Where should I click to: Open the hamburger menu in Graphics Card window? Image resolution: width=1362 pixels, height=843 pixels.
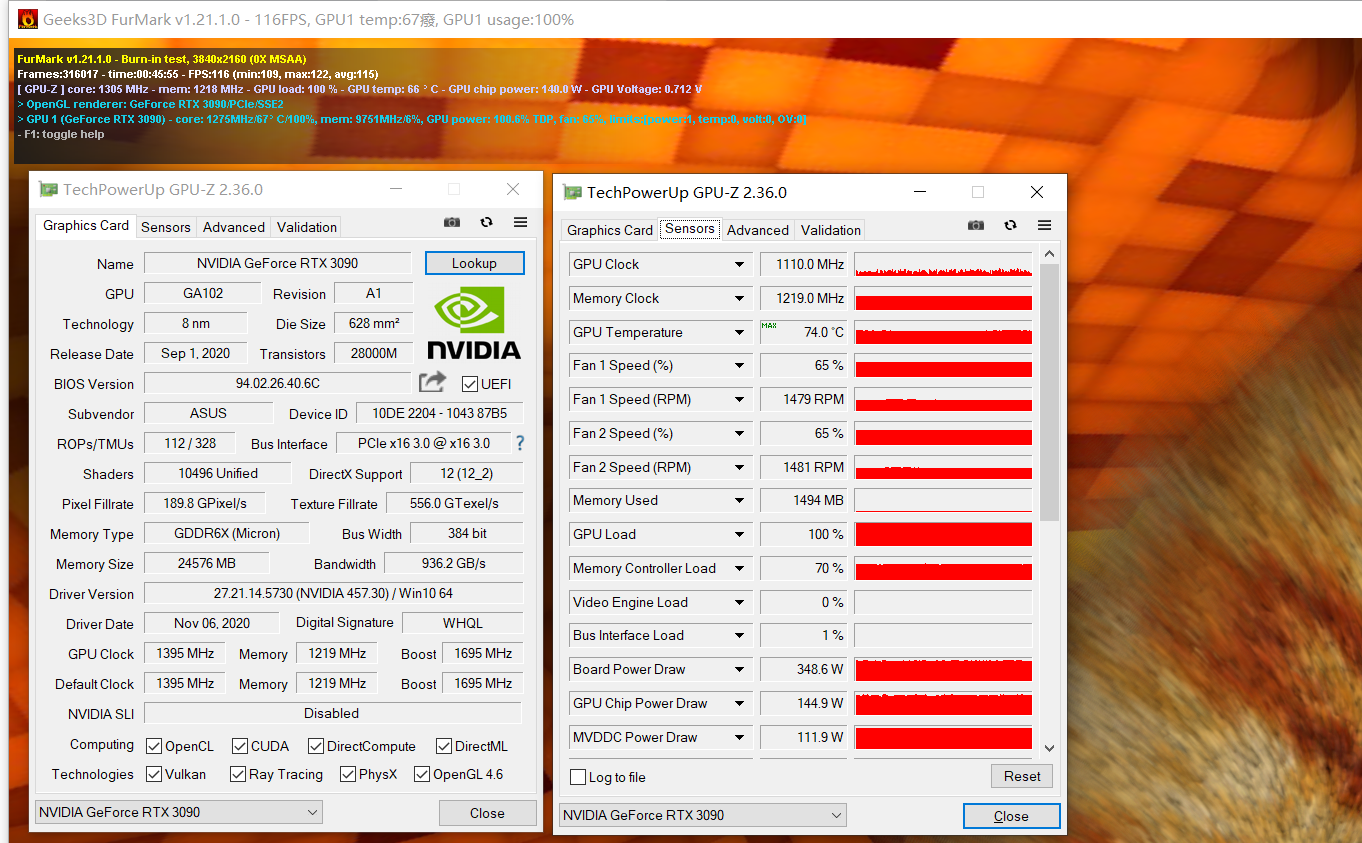(x=520, y=222)
